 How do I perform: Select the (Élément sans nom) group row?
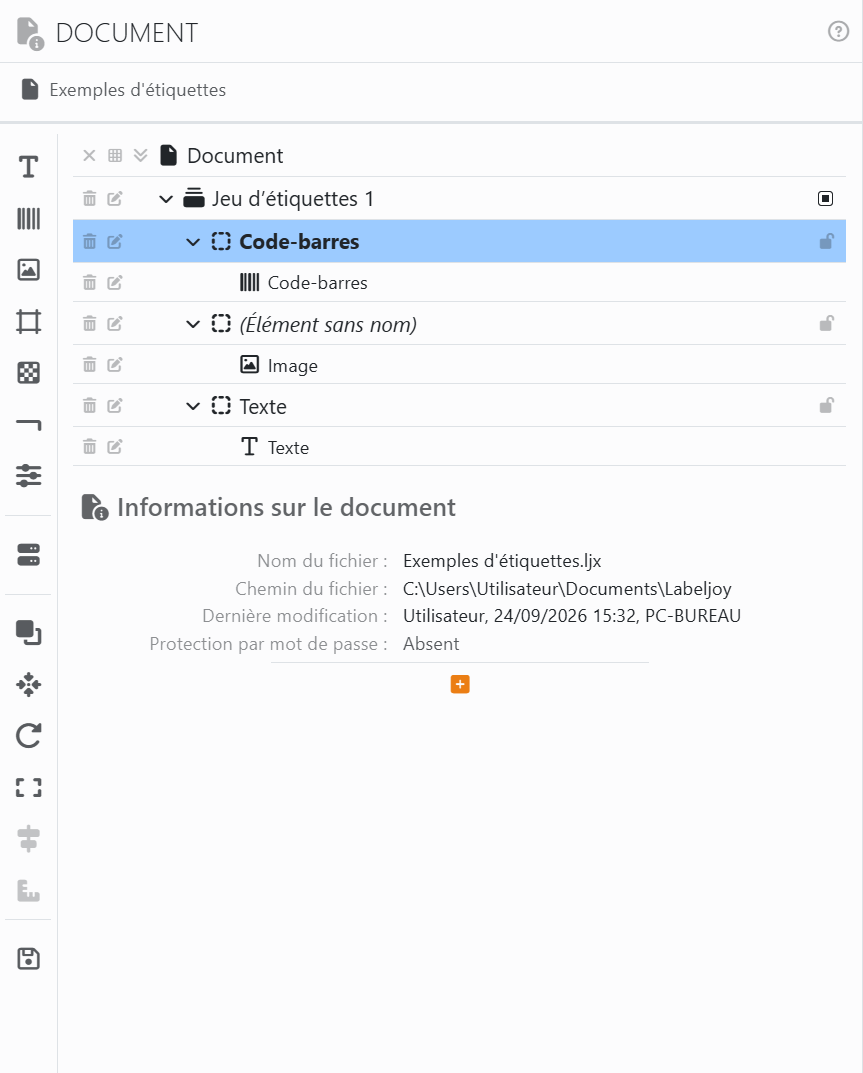click(x=459, y=324)
